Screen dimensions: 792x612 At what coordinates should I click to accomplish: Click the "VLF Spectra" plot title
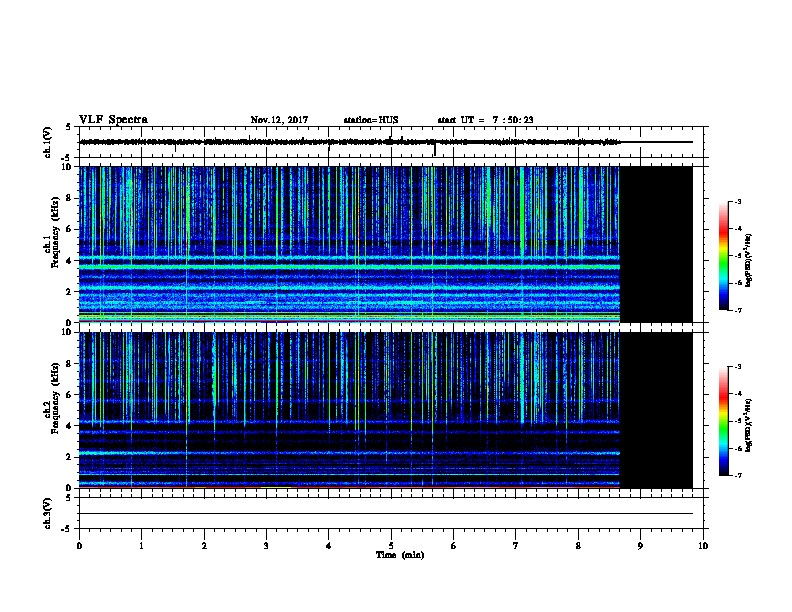point(113,120)
